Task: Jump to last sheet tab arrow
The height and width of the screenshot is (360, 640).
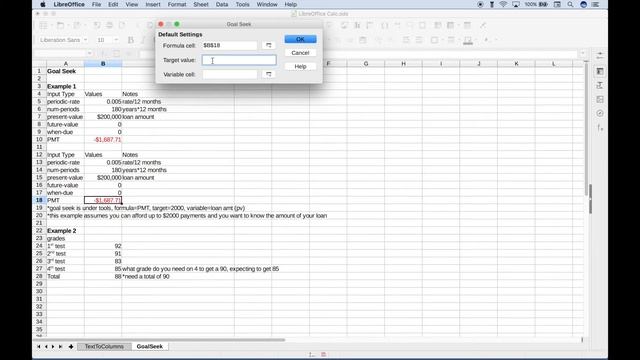Action: point(60,347)
